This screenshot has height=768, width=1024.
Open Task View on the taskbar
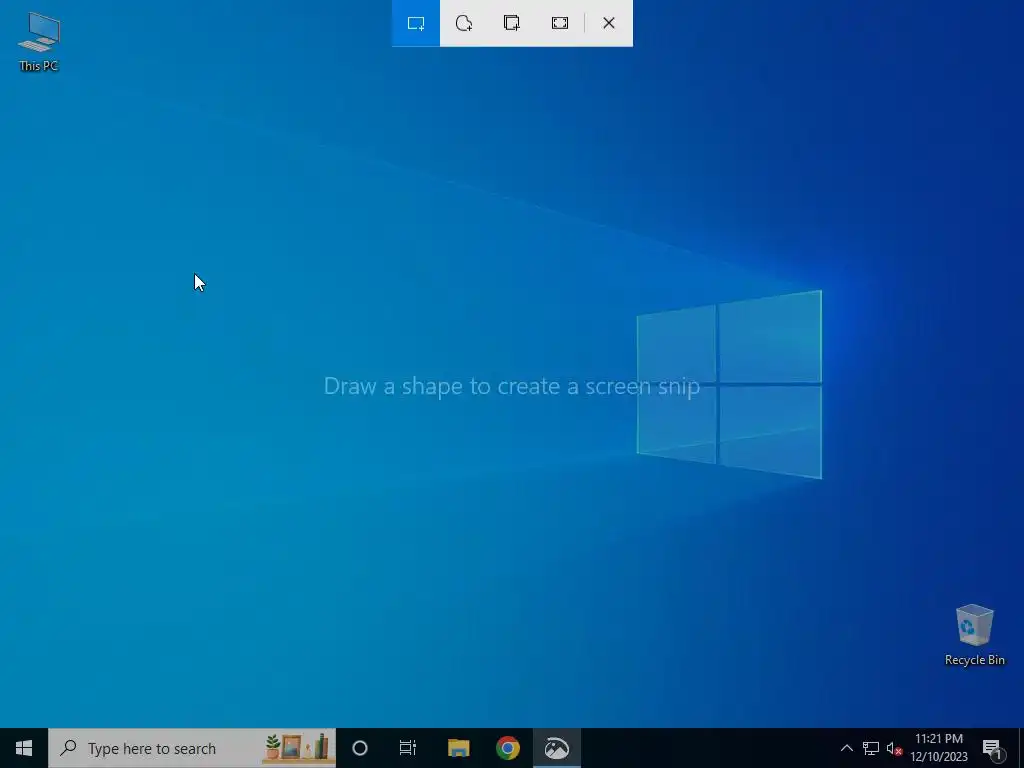408,748
